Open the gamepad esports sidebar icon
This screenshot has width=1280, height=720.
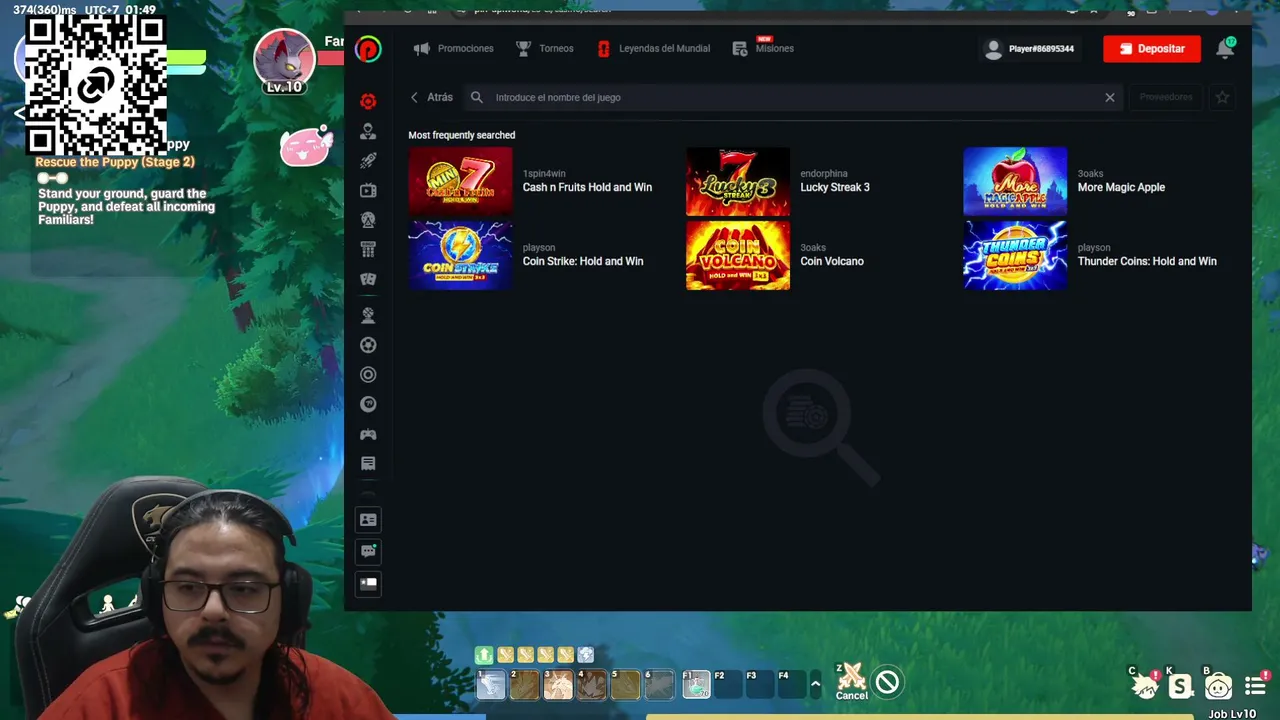point(368,434)
